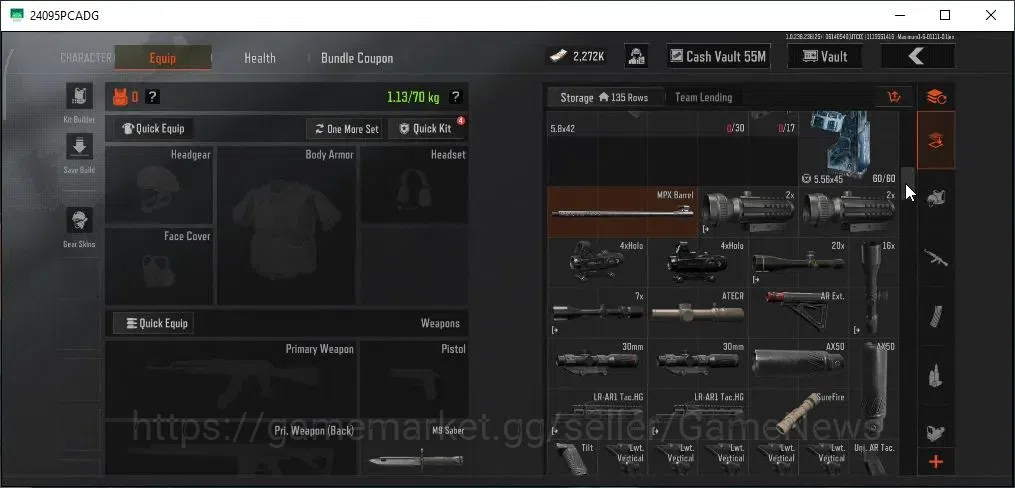Open the help icon next to backpack count
Screen dimensions: 1015x488
point(152,97)
